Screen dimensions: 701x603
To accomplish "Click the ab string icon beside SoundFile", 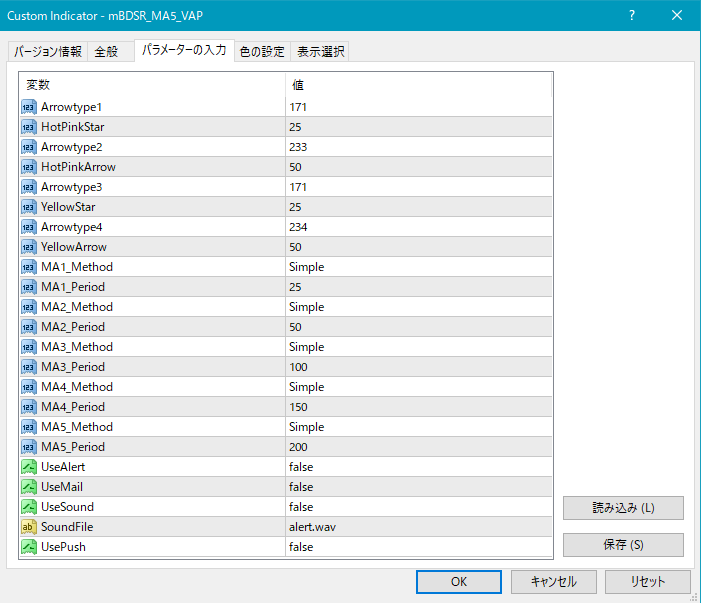I will coord(29,527).
